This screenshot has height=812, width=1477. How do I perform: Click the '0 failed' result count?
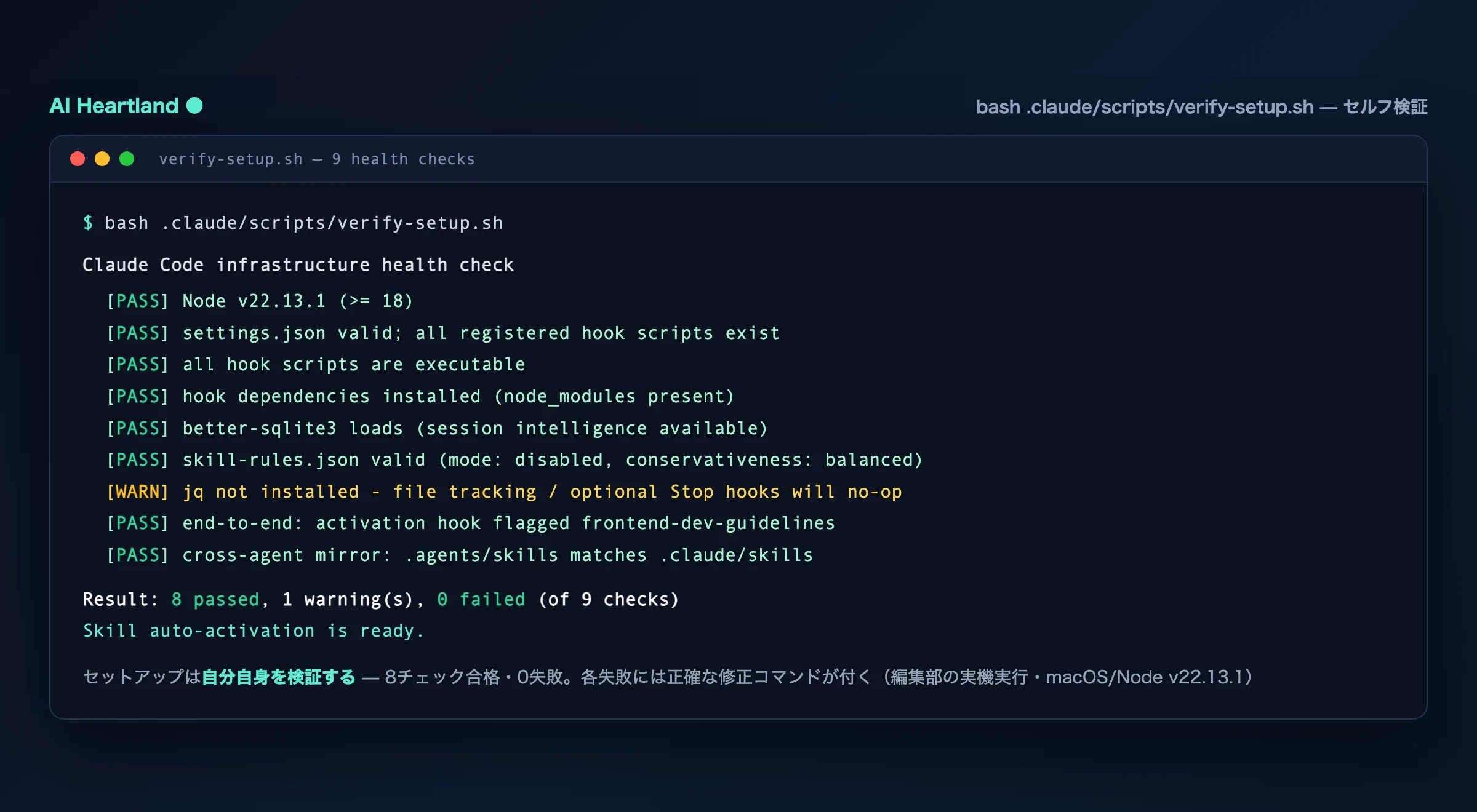[481, 600]
